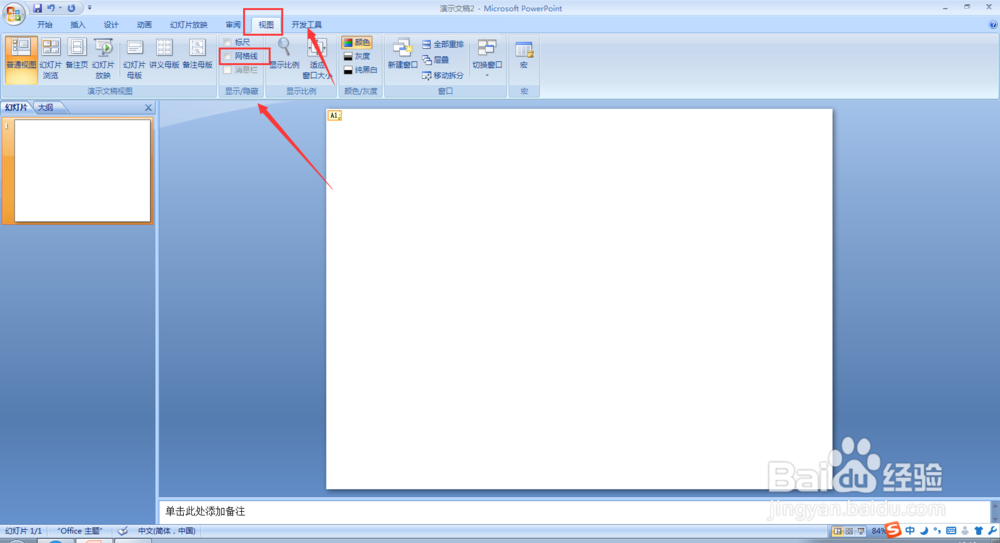
Task: Open the 审阅 Review tab
Action: coord(233,25)
